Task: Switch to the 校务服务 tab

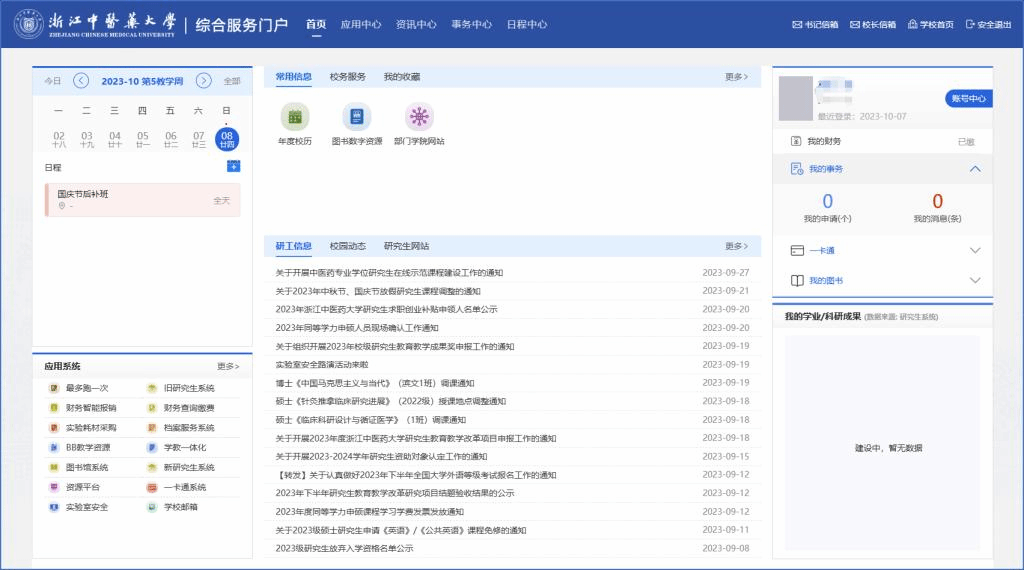Action: pos(348,77)
